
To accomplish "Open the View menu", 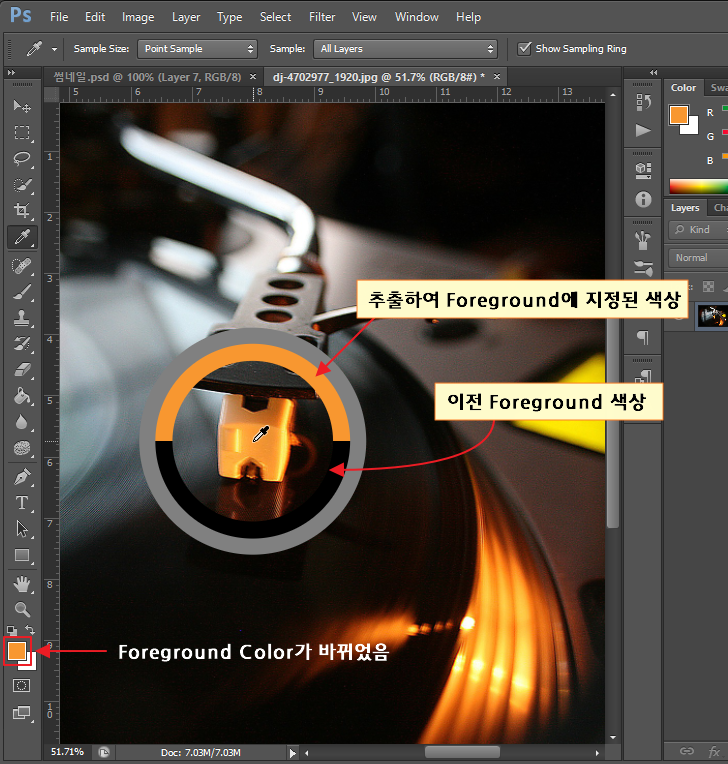I will 364,17.
